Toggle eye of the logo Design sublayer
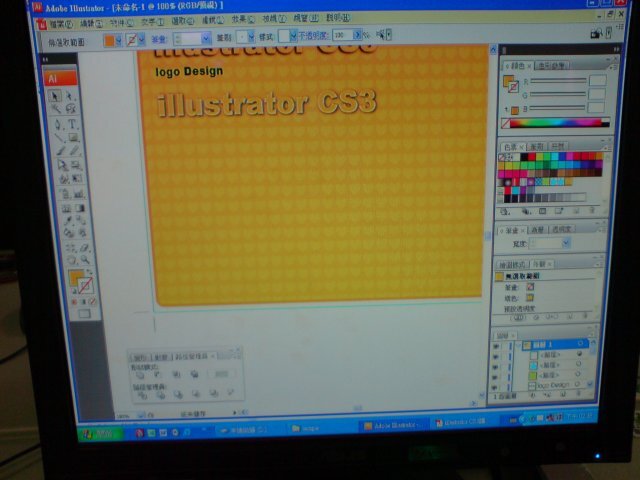 click(x=495, y=387)
